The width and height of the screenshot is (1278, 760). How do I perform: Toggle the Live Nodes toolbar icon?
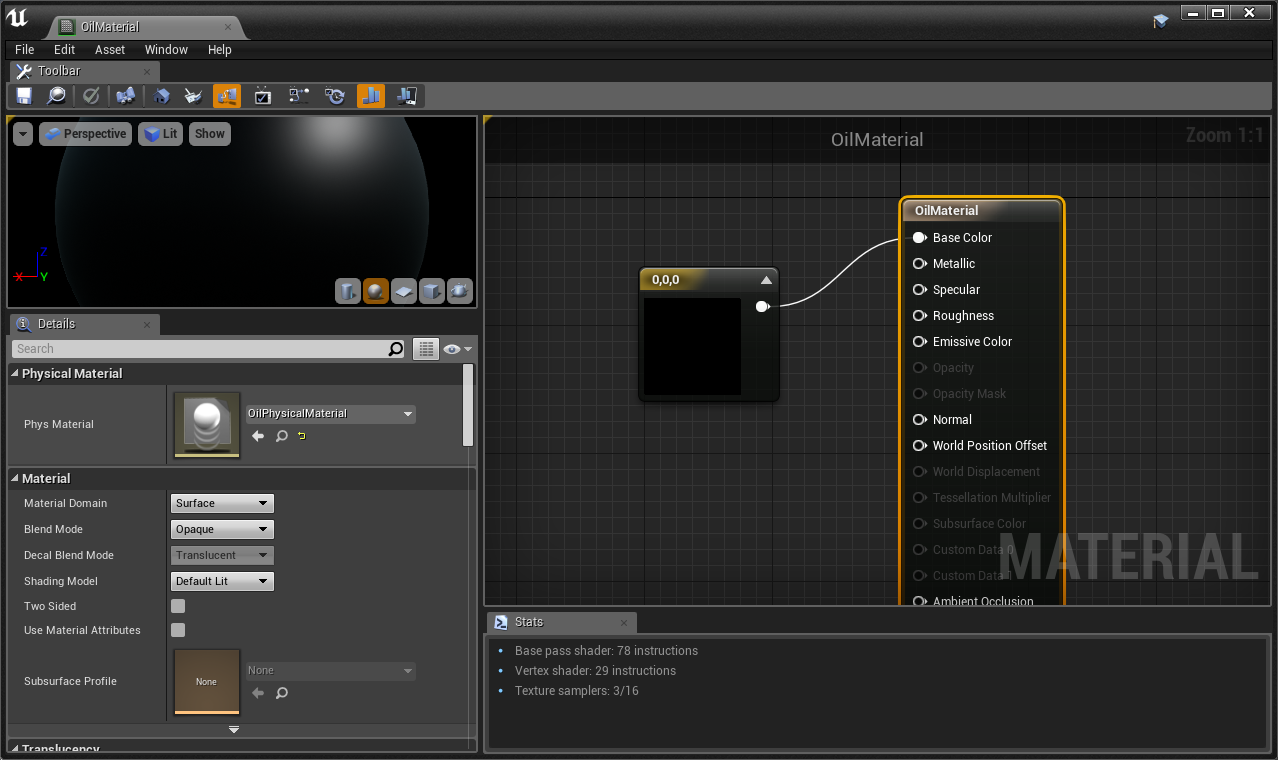point(299,96)
